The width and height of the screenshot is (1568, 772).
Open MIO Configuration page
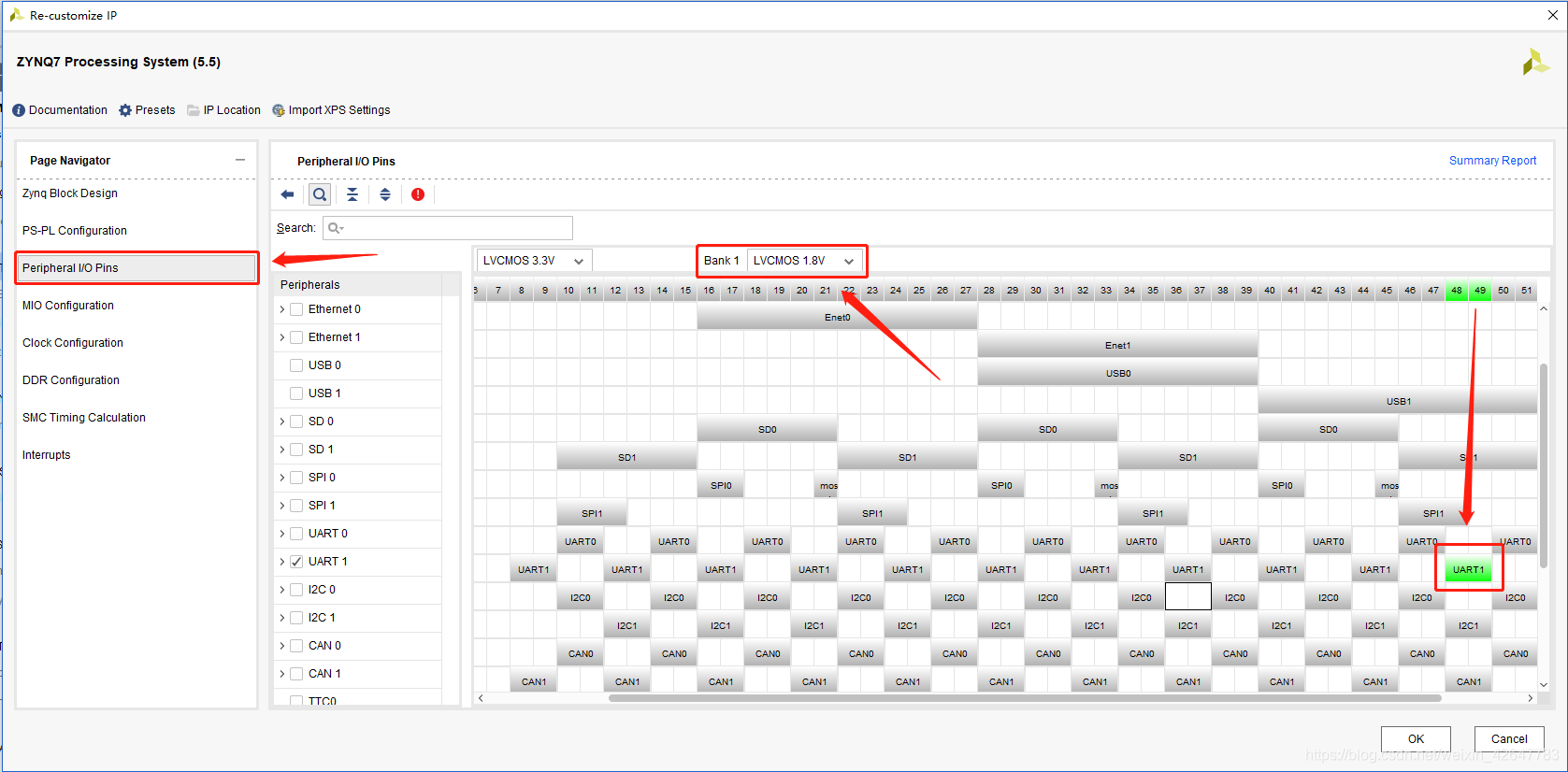point(68,306)
